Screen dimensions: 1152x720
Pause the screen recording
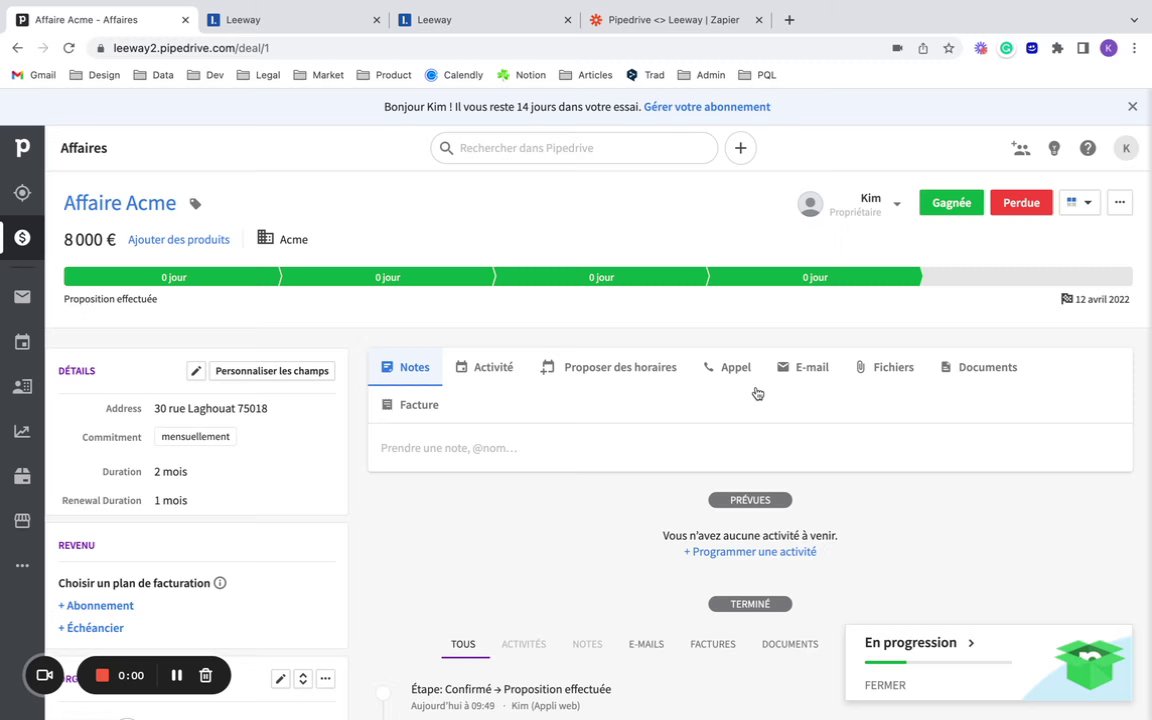click(176, 675)
